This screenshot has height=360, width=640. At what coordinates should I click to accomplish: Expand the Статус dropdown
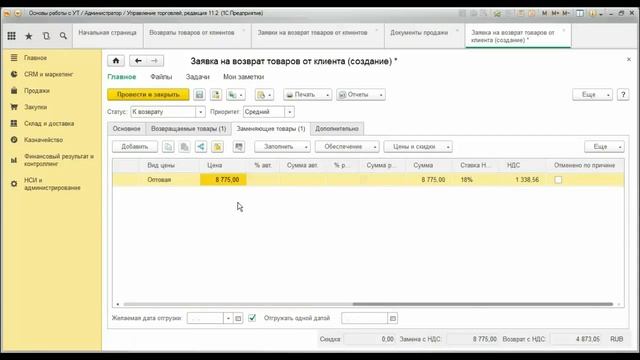[200, 112]
